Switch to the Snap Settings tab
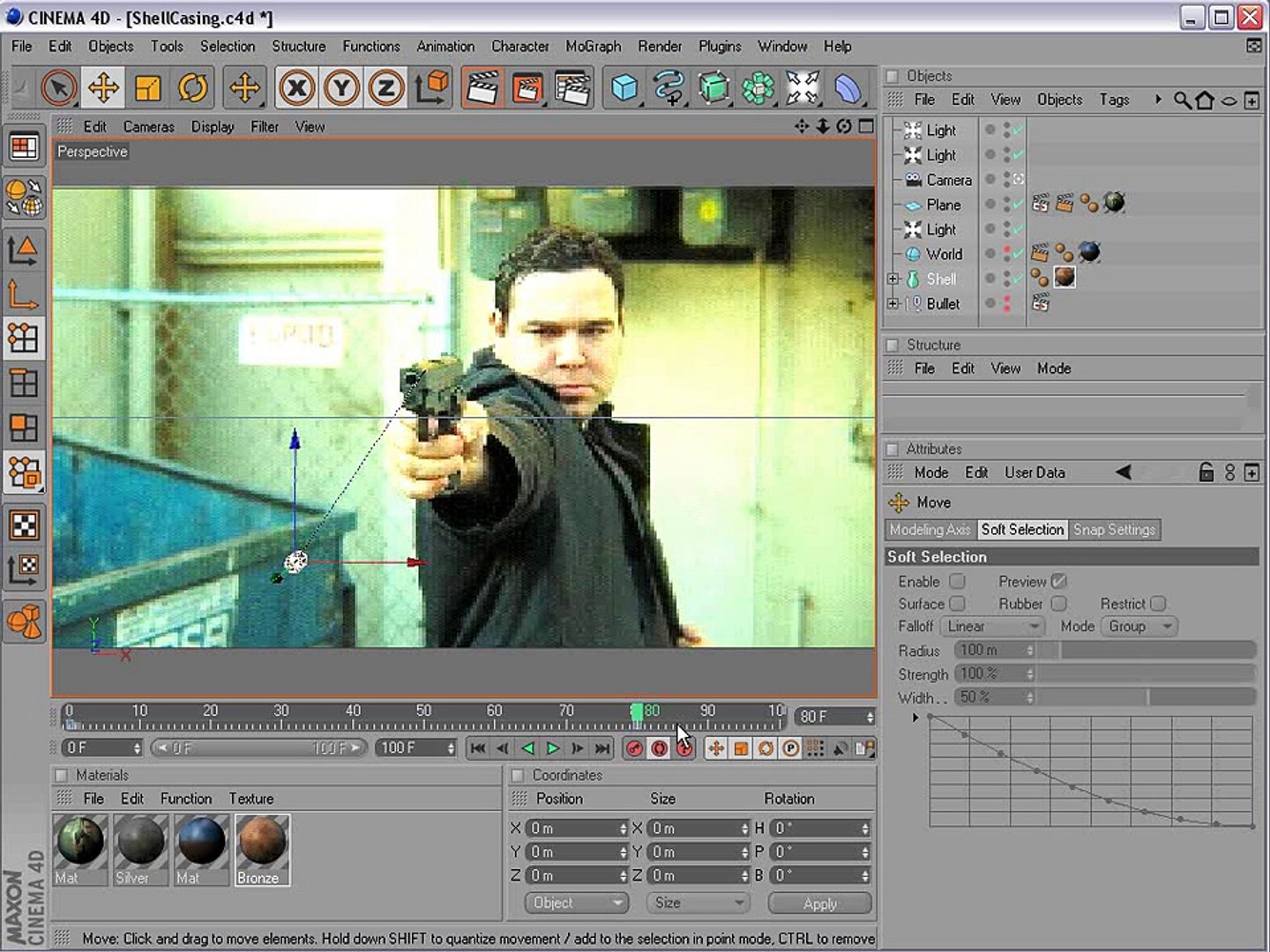This screenshot has height=952, width=1270. [x=1114, y=530]
